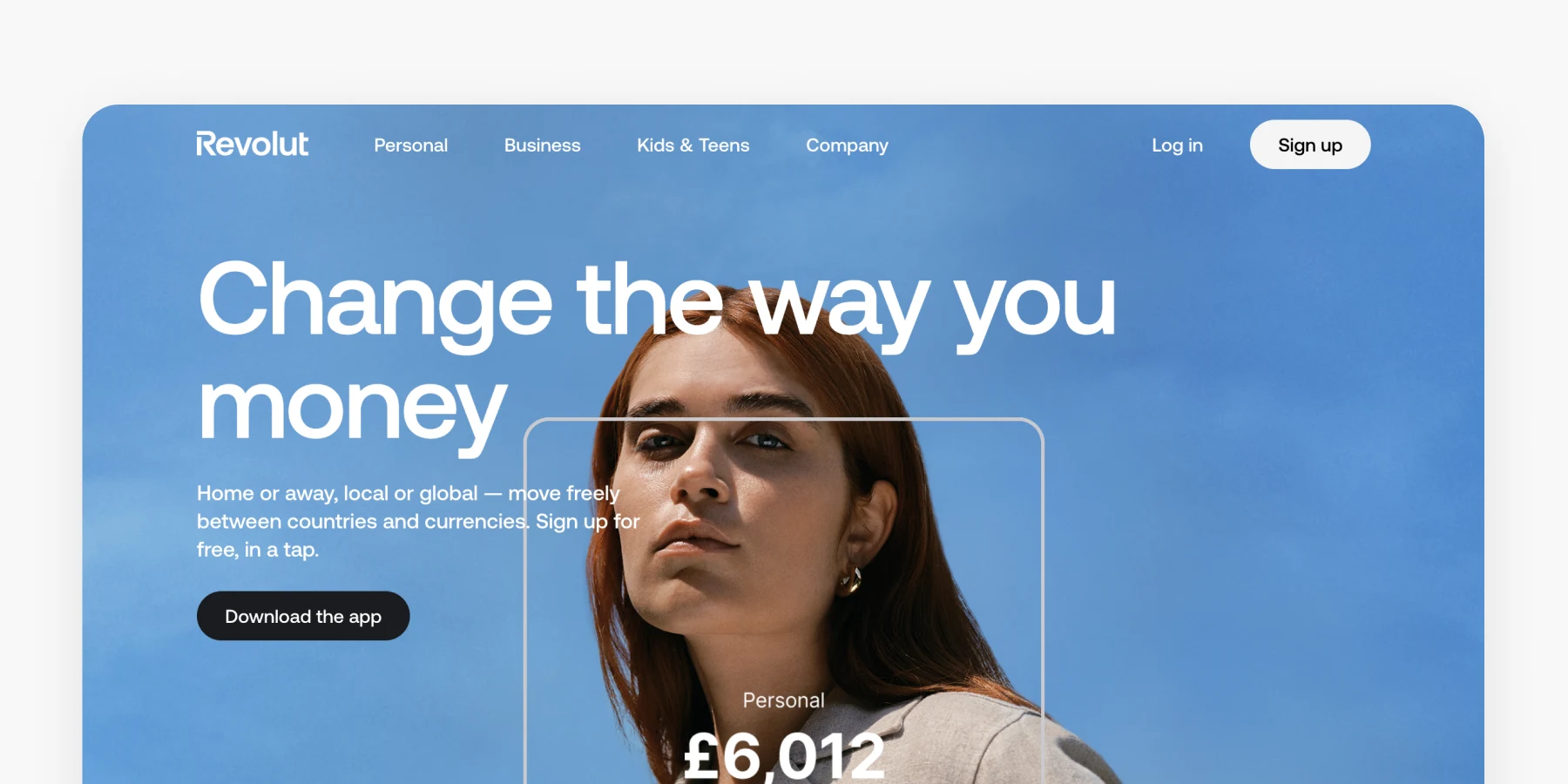The image size is (1568, 784).
Task: Click the woman's gold earring
Action: (x=850, y=580)
